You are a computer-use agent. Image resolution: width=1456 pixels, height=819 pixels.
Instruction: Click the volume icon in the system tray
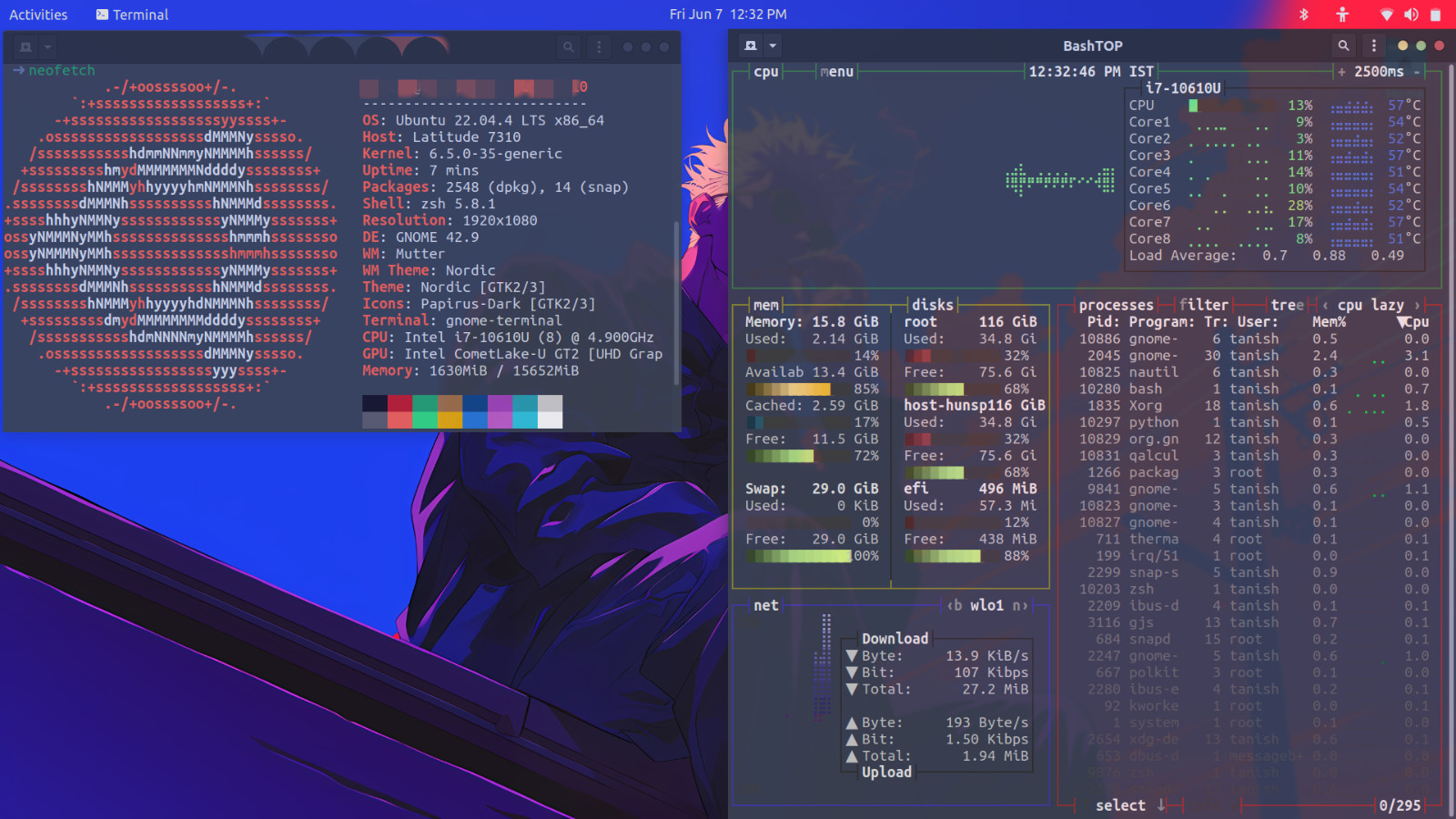coord(1411,15)
